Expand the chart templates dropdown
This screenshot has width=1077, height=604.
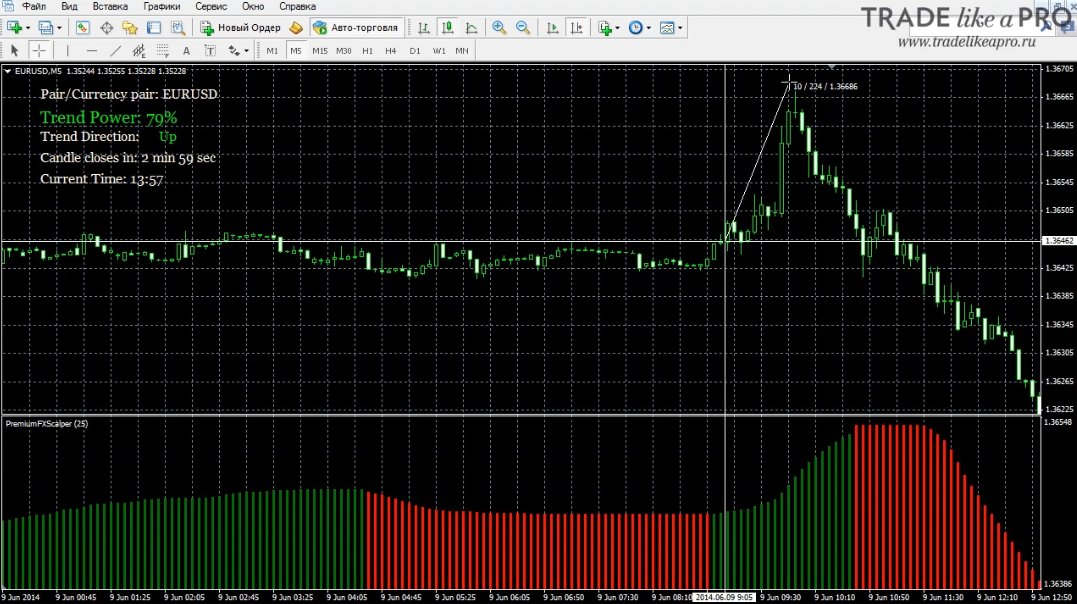(x=680, y=27)
